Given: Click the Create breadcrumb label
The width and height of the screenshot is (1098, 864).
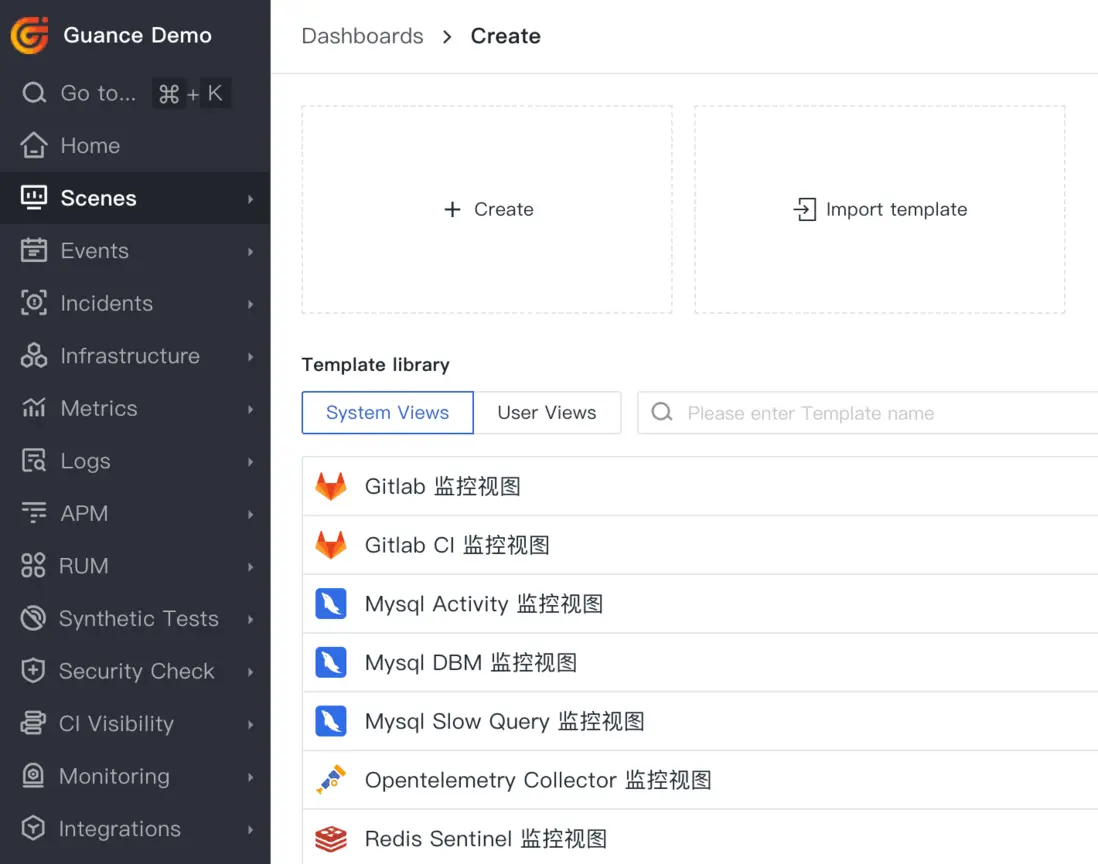Looking at the screenshot, I should click(x=506, y=36).
